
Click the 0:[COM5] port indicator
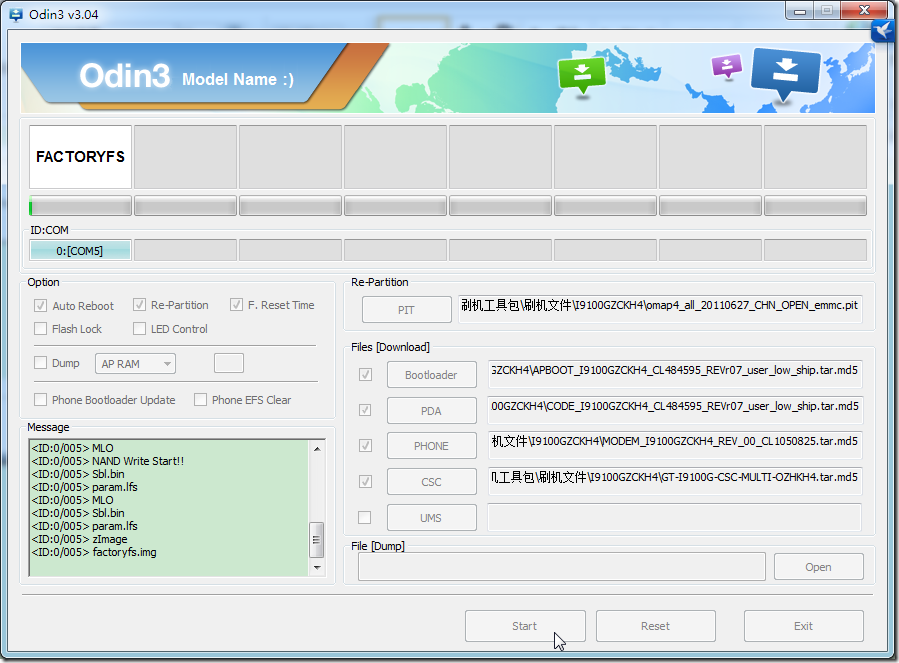coord(80,251)
